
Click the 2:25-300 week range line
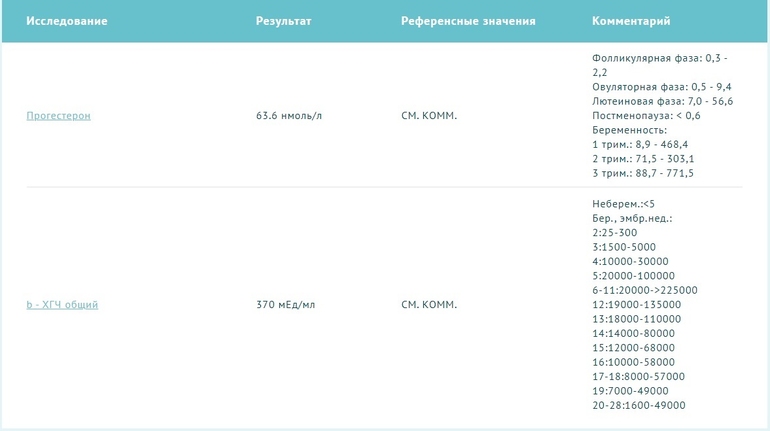[614, 233]
